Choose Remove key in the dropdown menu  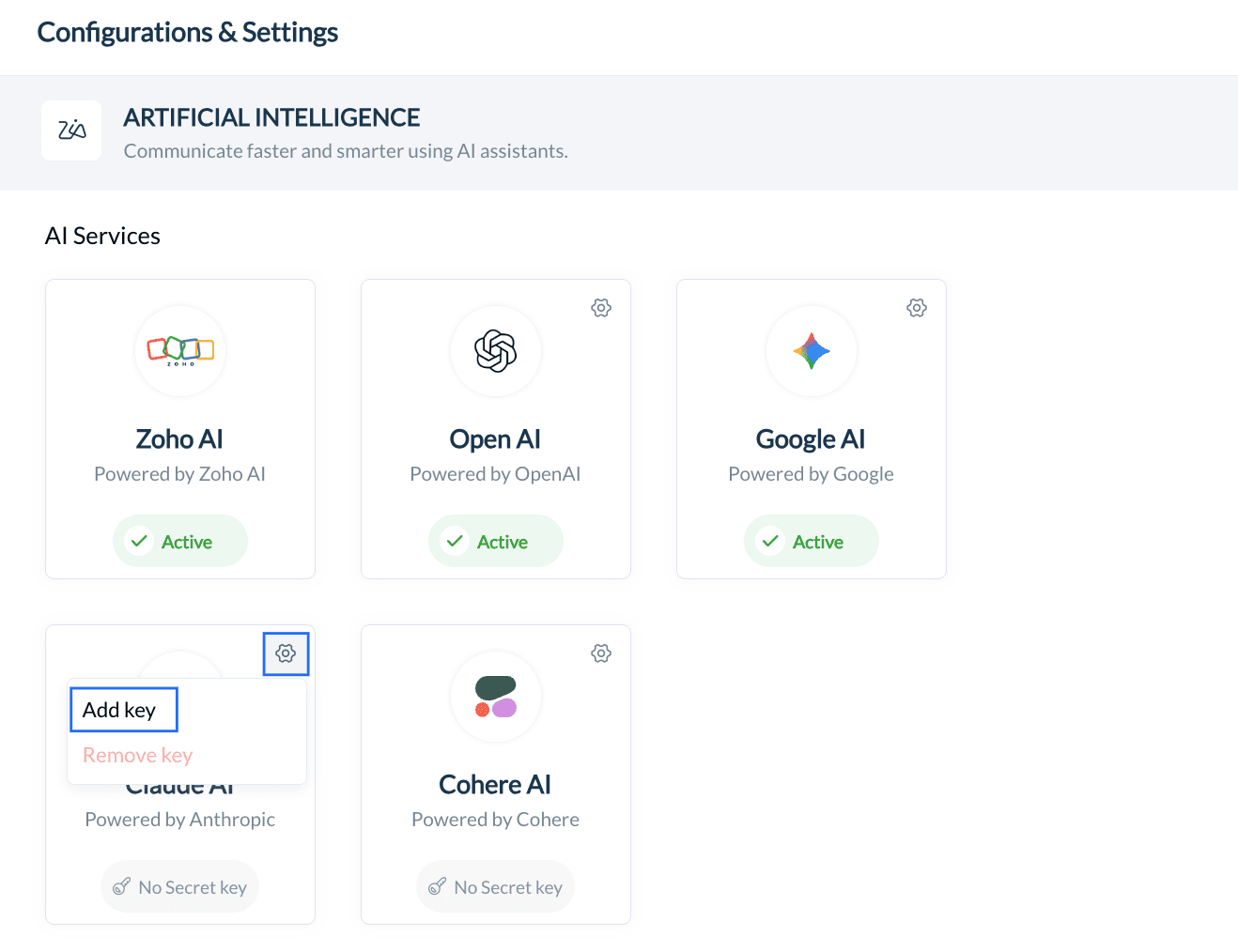[137, 755]
